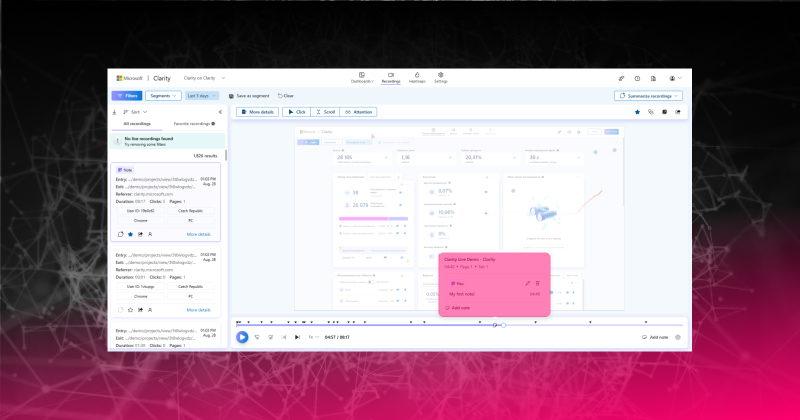Image resolution: width=800 pixels, height=420 pixels.
Task: Click the Note tag on first recording
Action: pyautogui.click(x=124, y=170)
